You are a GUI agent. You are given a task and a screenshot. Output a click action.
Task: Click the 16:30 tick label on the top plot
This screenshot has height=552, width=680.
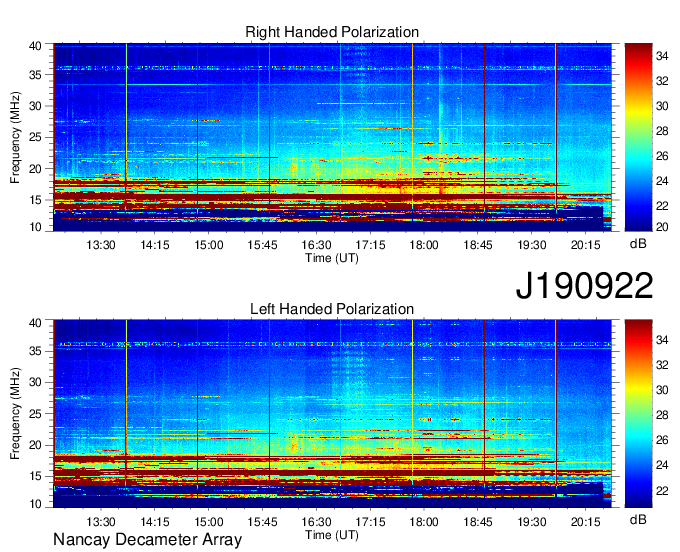[316, 245]
